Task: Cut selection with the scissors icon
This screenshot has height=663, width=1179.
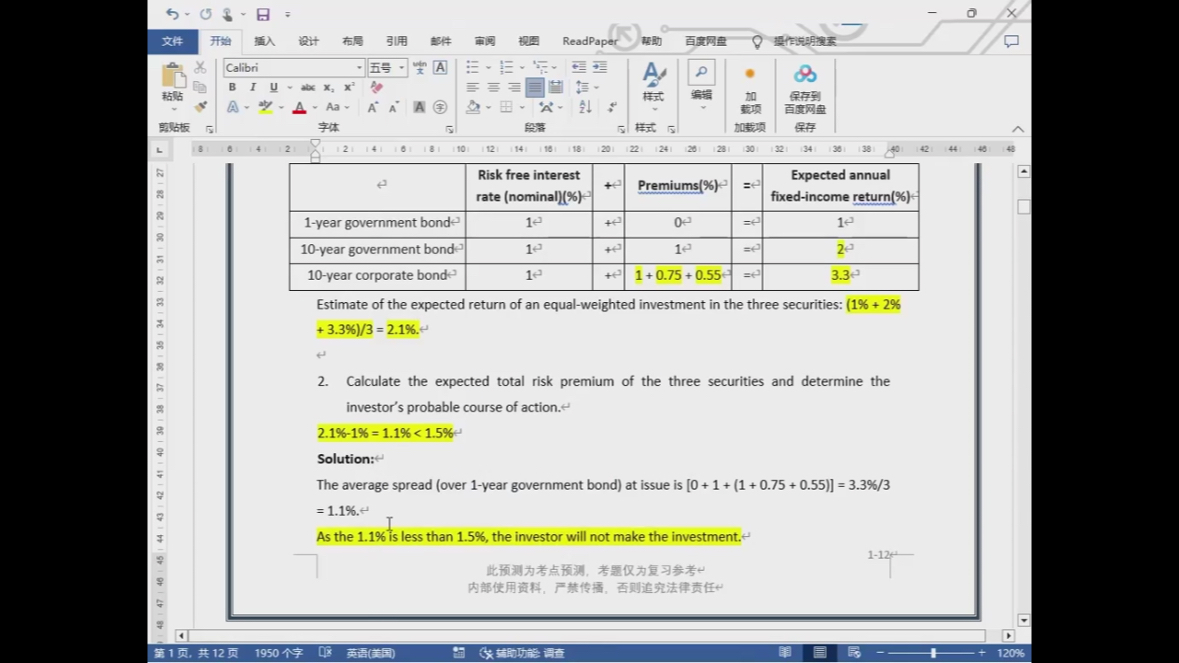Action: point(200,68)
